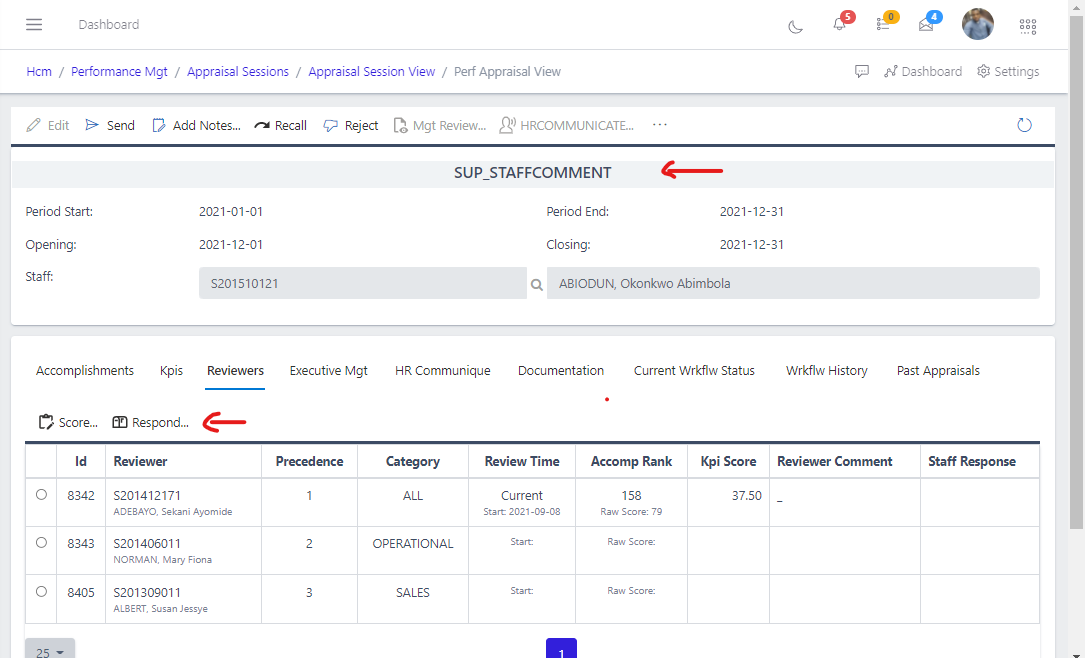Switch to the Kpis tab

tap(171, 371)
